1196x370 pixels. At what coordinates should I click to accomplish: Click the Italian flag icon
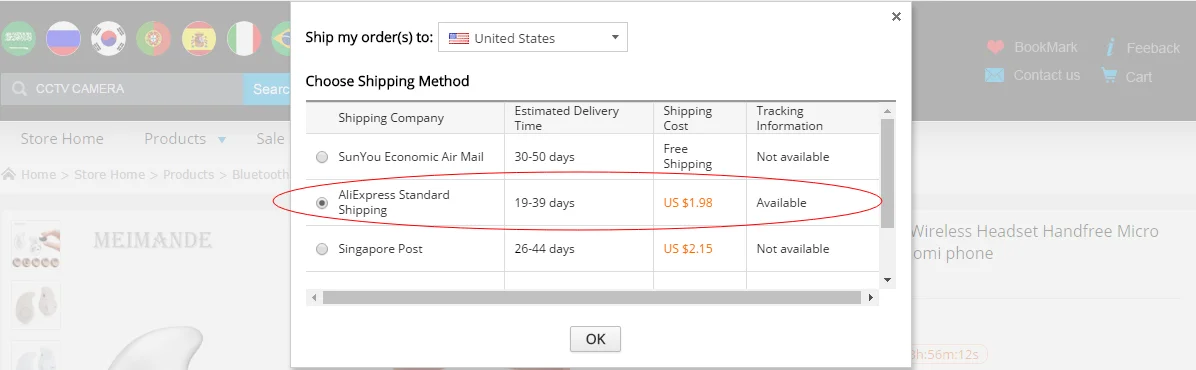click(244, 38)
